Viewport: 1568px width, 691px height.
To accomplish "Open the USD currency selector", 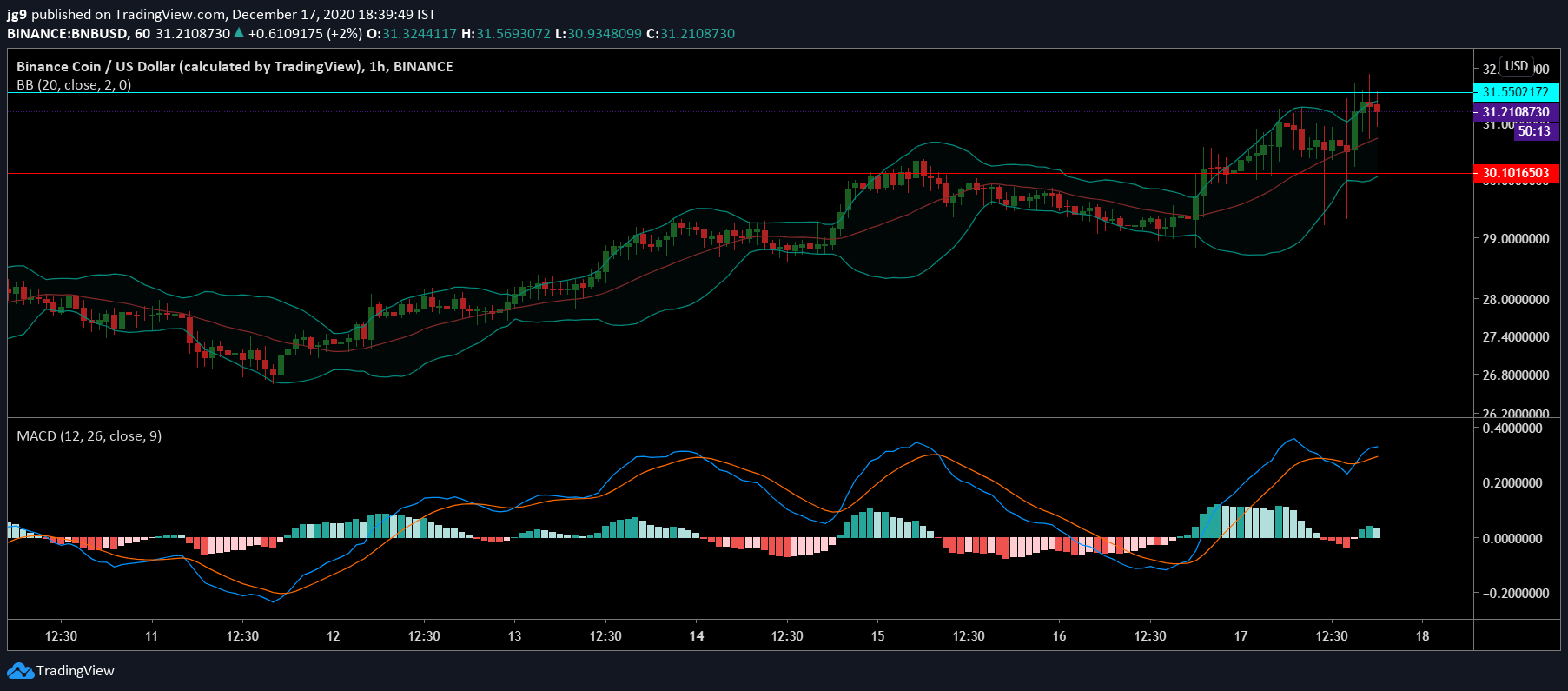I will (x=1517, y=66).
